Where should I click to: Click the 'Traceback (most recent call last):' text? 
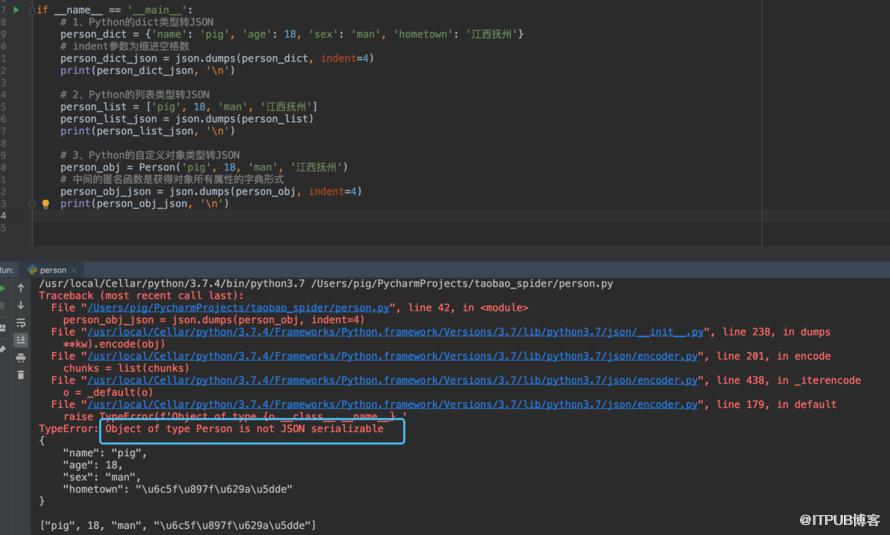[141, 296]
